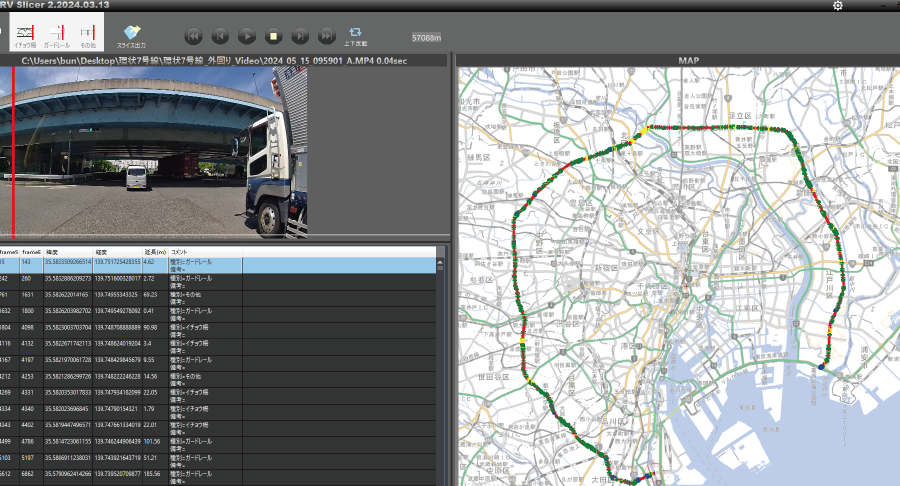Select the ガードレール tool icon
The height and width of the screenshot is (486, 900).
coord(56,36)
